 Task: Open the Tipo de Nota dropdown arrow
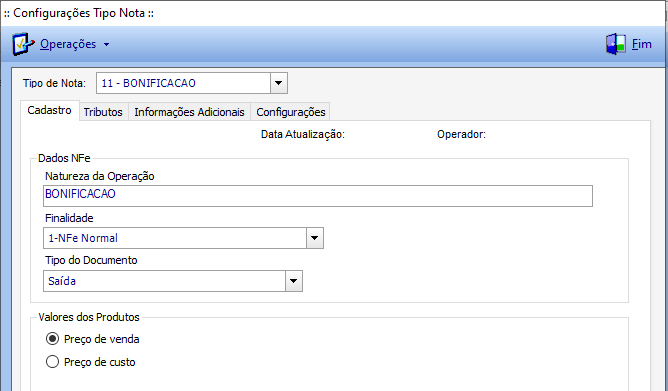pos(279,83)
